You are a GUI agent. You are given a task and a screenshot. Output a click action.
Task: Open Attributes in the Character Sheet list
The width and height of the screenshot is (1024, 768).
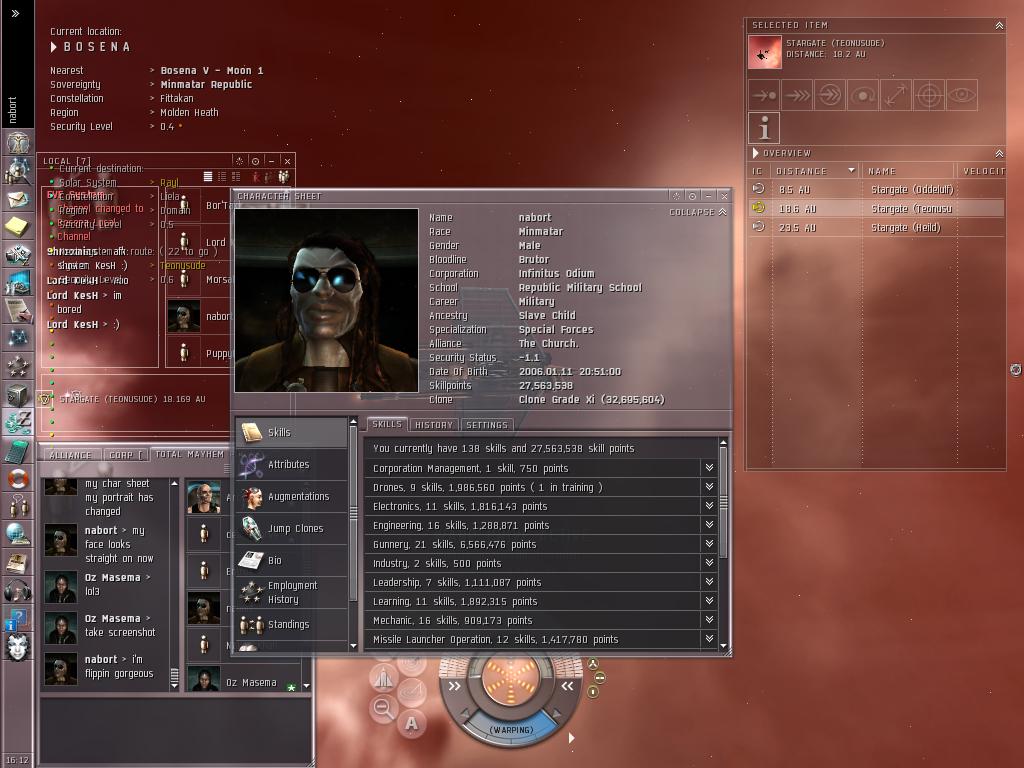point(291,464)
